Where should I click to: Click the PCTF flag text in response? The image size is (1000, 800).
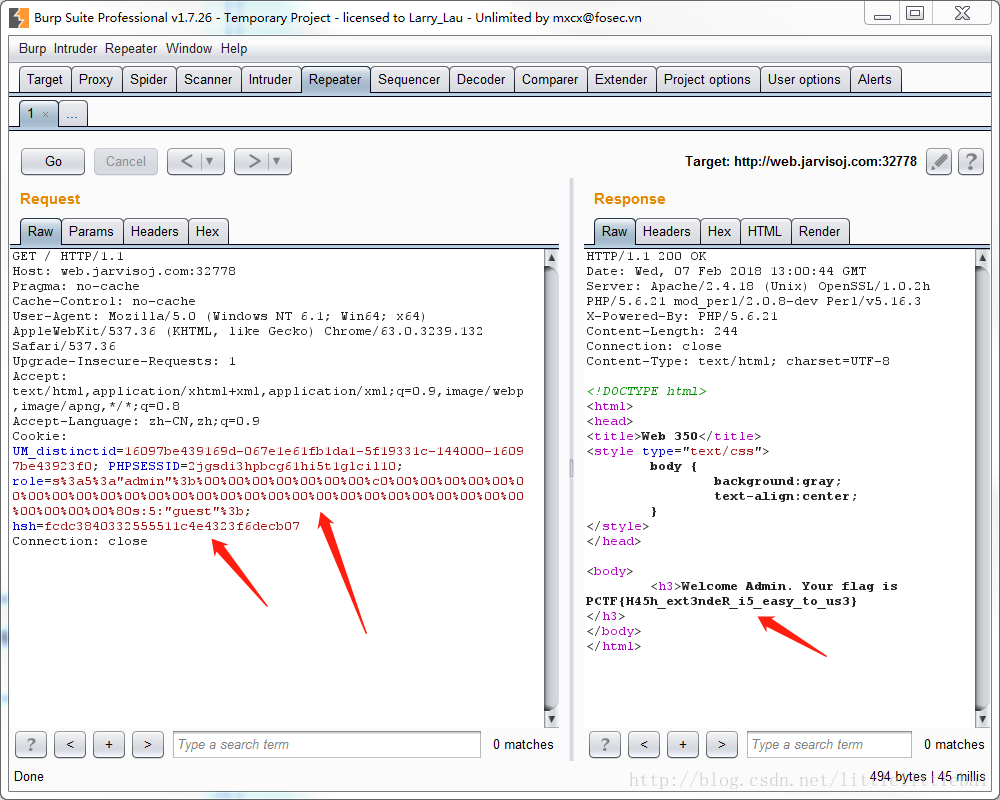coord(721,601)
